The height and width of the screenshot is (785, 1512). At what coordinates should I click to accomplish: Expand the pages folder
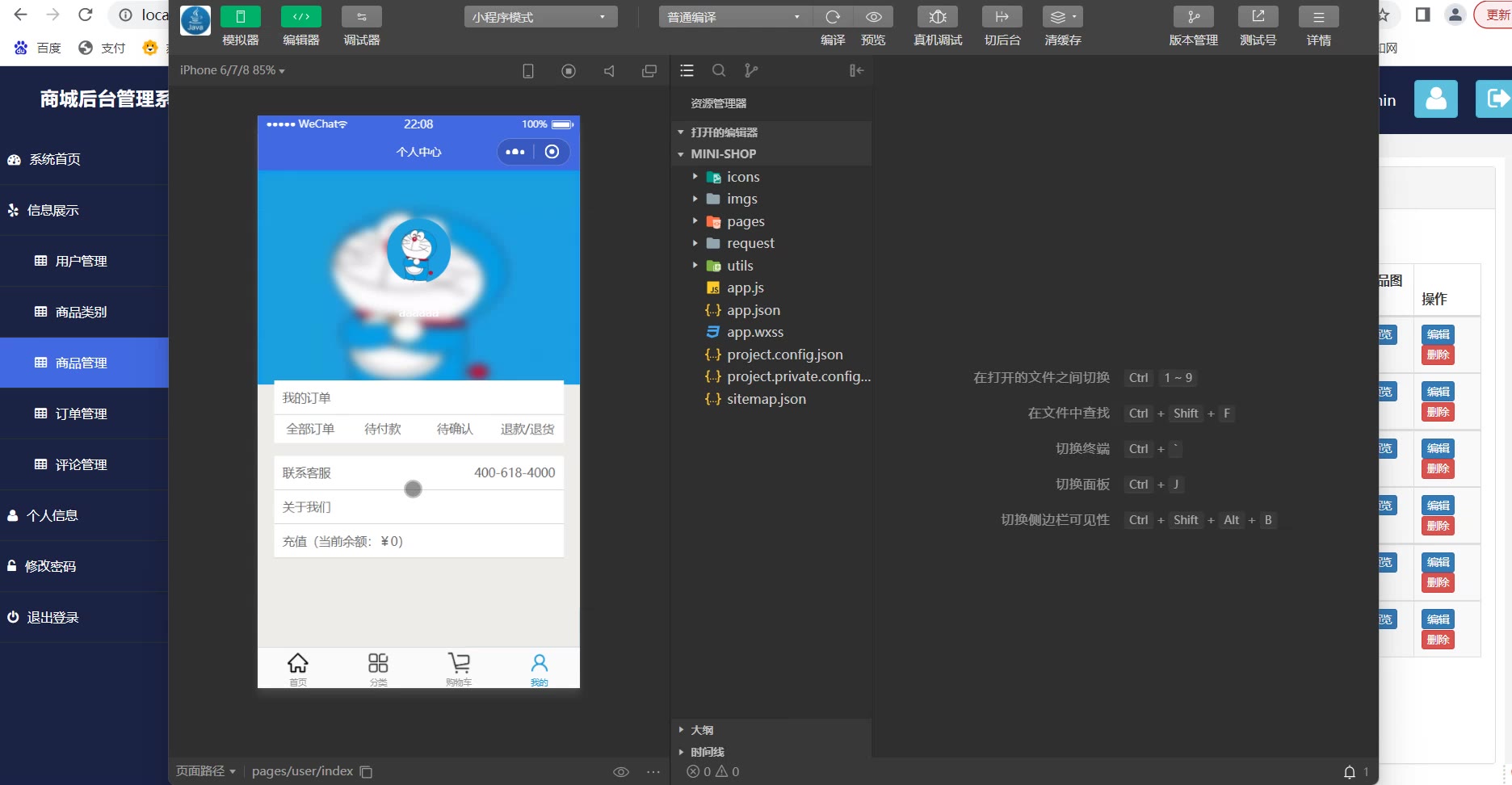pyautogui.click(x=771, y=221)
